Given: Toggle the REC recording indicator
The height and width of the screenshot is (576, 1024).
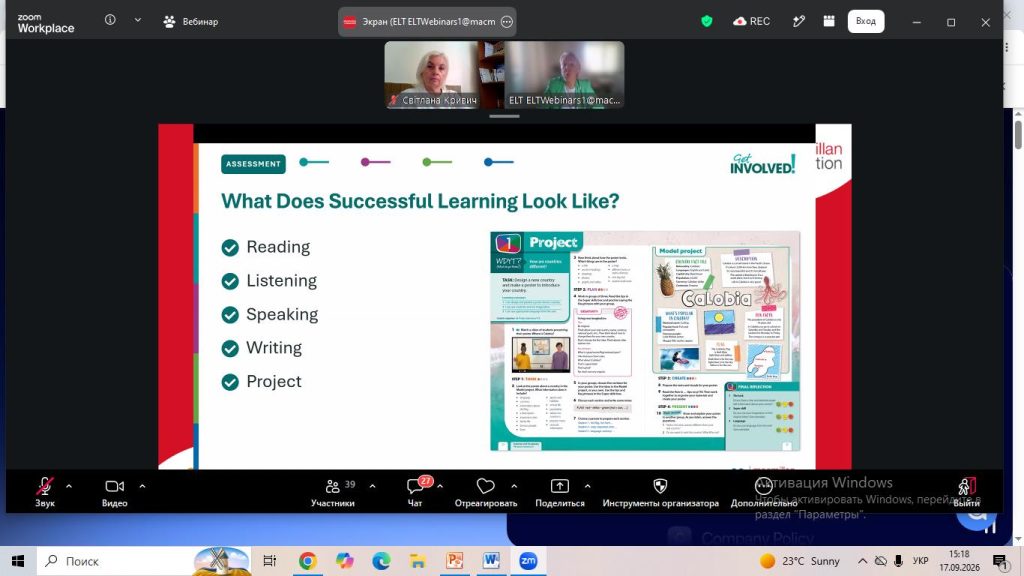Looking at the screenshot, I should [752, 22].
